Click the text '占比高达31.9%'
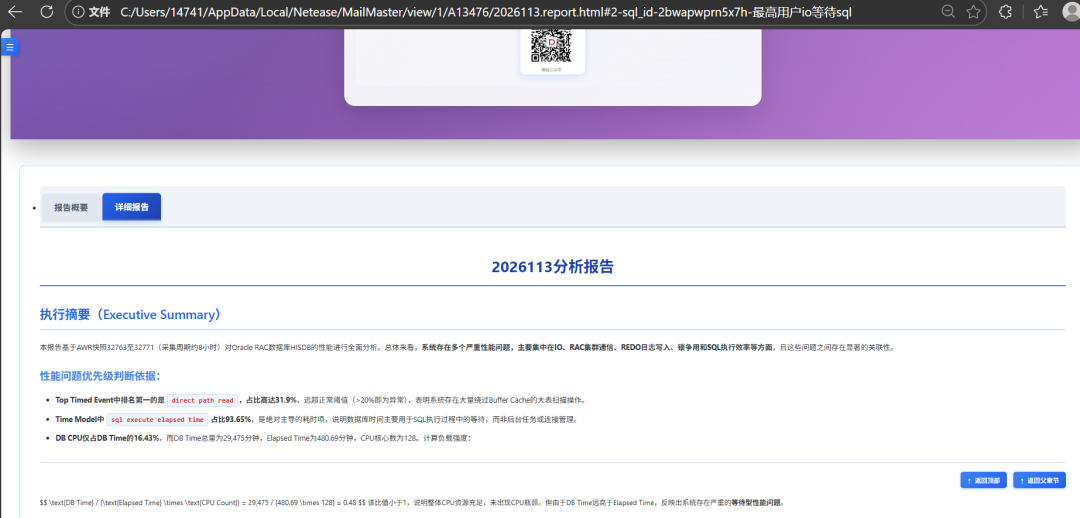The width and height of the screenshot is (1080, 518). click(x=271, y=400)
